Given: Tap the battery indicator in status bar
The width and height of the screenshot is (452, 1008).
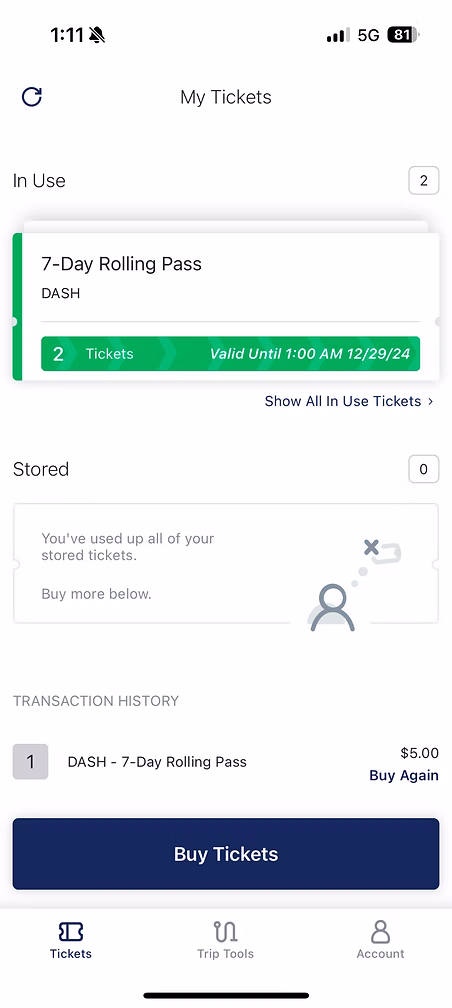Looking at the screenshot, I should click(x=403, y=35).
